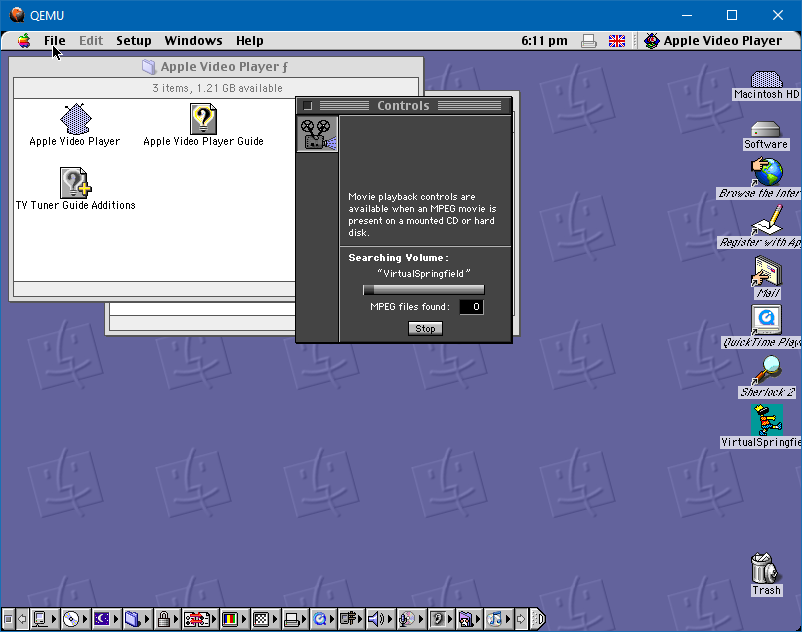
Task: Click the VirtualSpringfield volume icon on desktop
Action: tap(767, 420)
